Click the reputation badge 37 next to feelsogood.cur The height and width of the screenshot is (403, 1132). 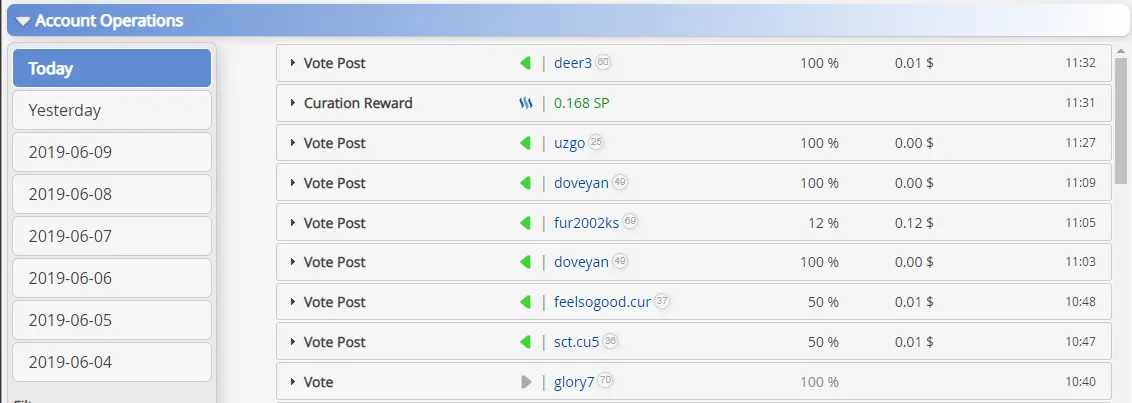point(661,300)
